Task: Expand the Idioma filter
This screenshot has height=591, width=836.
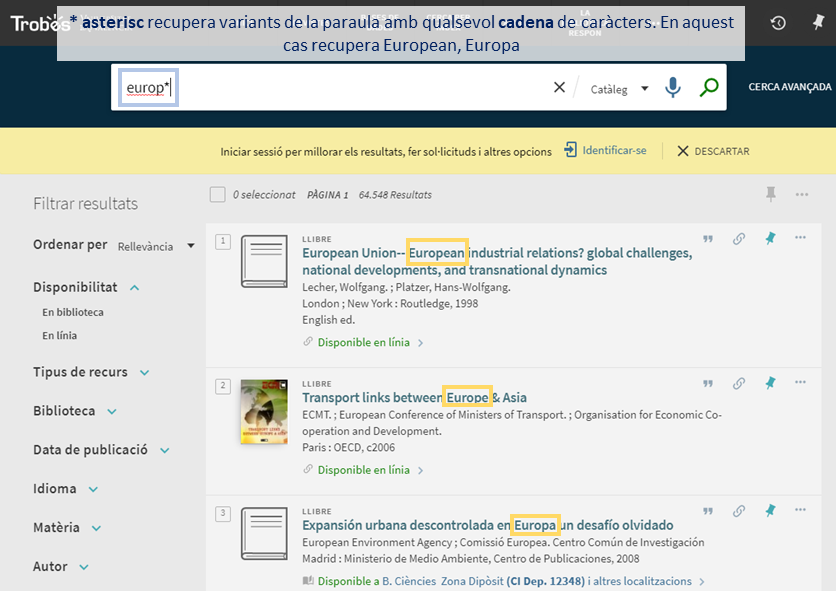Action: [66, 489]
